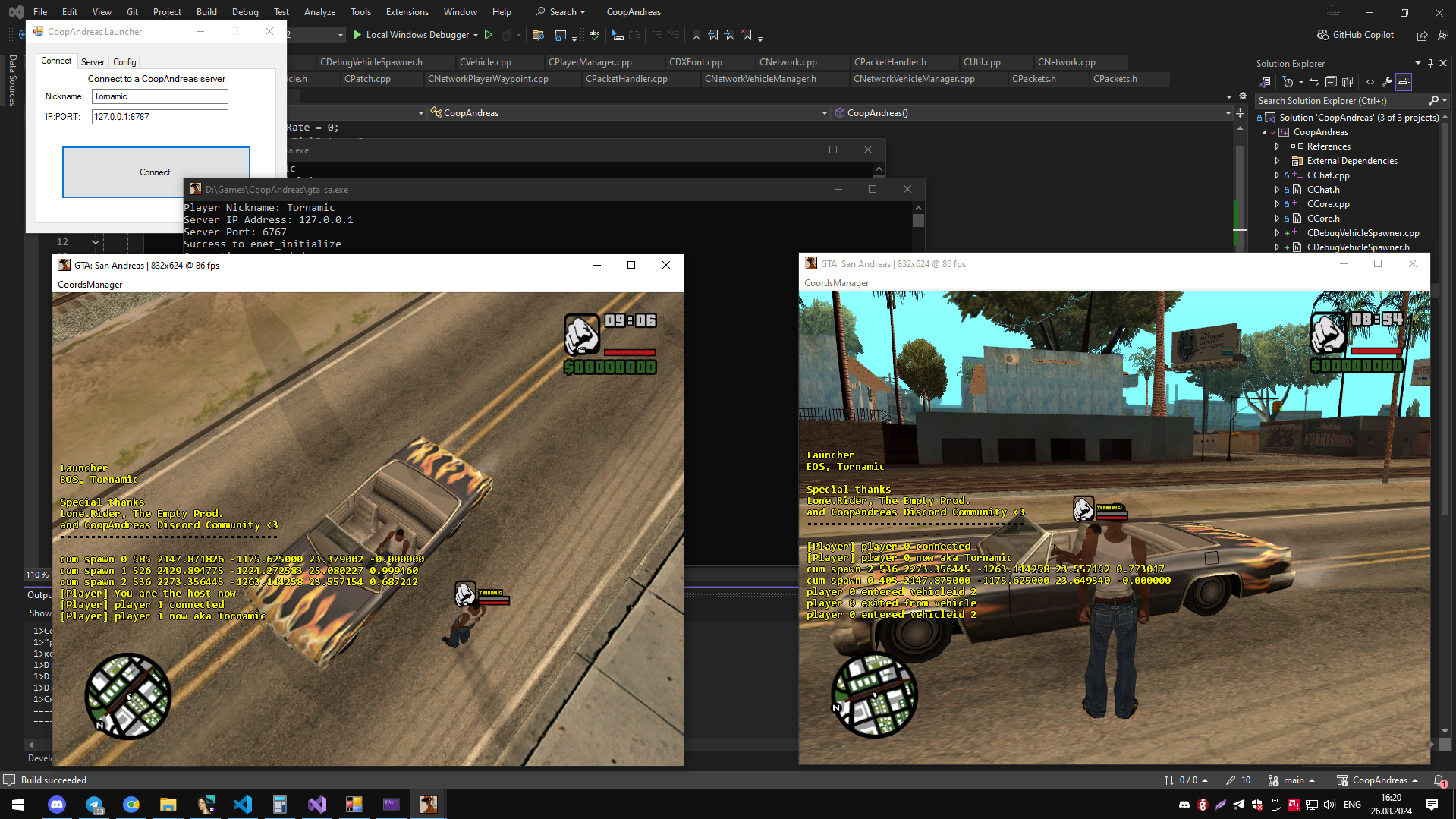Open Chrome from the Windows taskbar

(131, 804)
